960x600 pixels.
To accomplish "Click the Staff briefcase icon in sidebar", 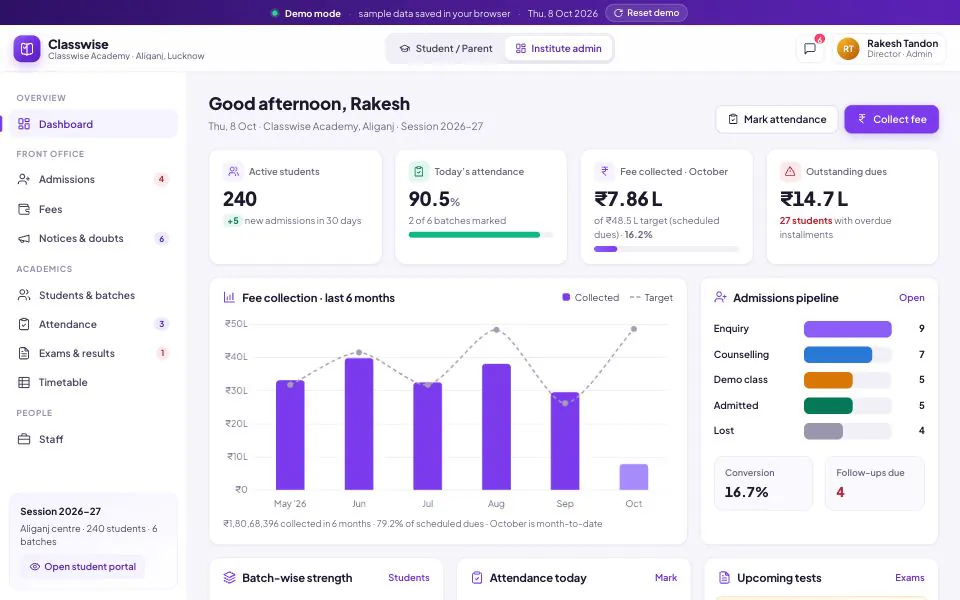I will (x=24, y=439).
